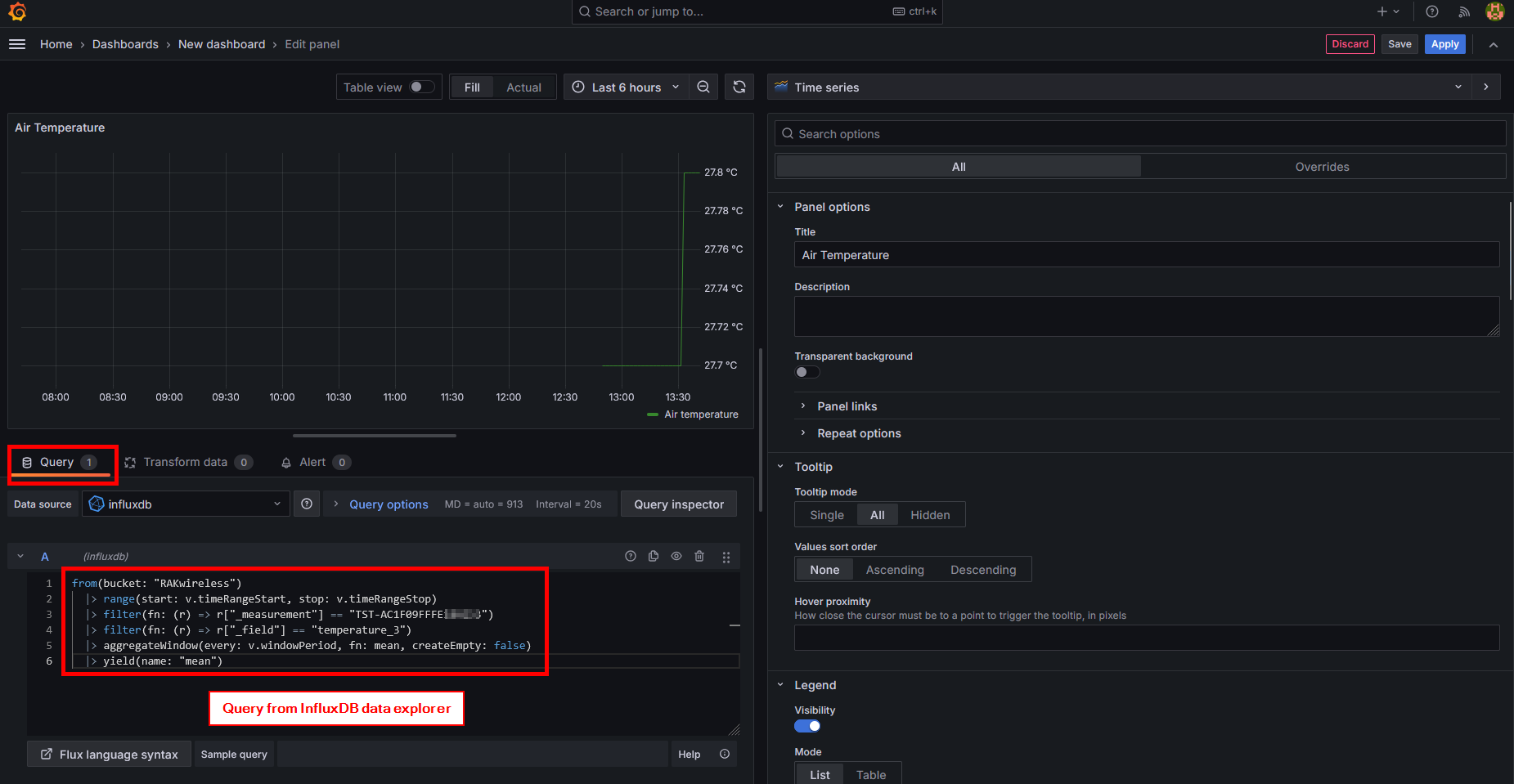The image size is (1514, 784).
Task: Open the hamburger navigation menu
Action: (17, 44)
